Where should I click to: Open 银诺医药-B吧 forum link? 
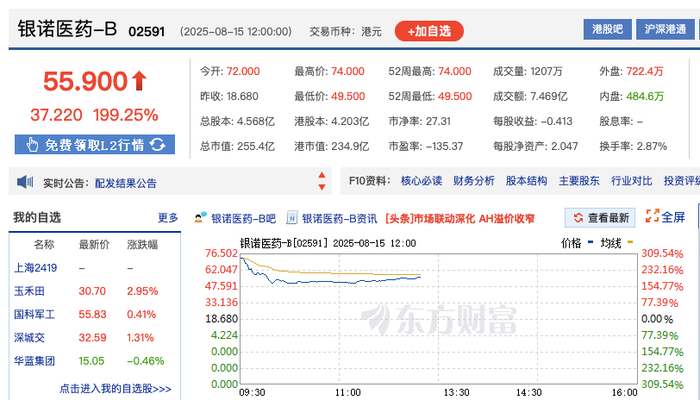pos(243,218)
